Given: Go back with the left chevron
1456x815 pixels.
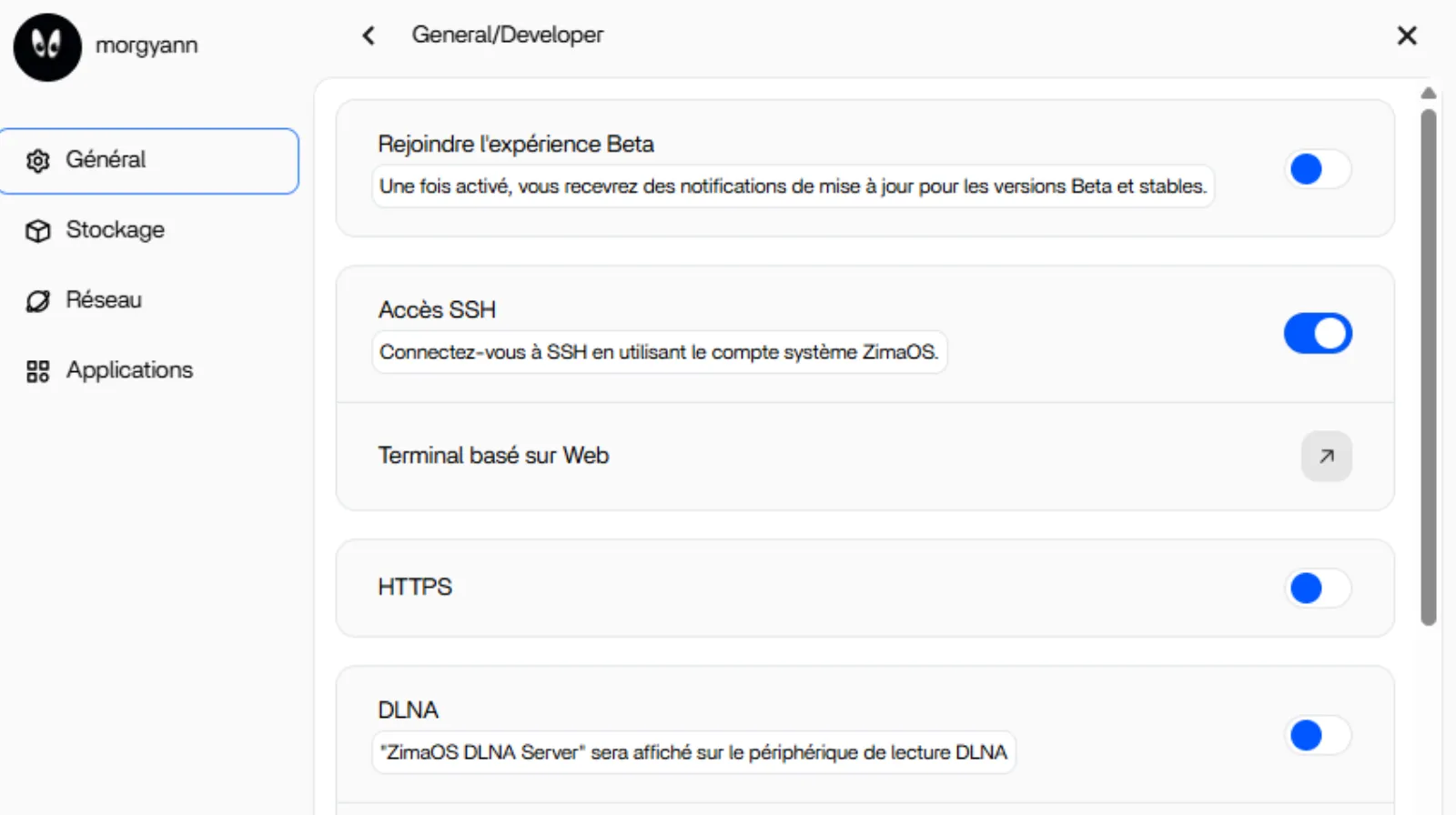Looking at the screenshot, I should (369, 35).
